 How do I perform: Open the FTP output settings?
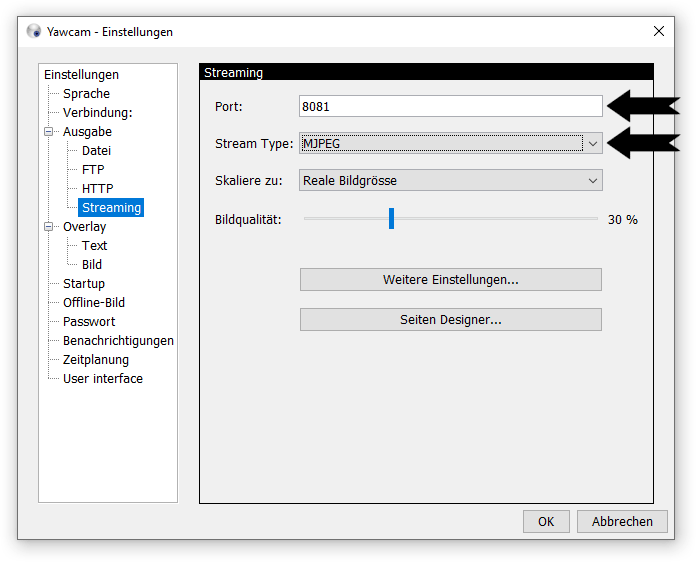(93, 170)
